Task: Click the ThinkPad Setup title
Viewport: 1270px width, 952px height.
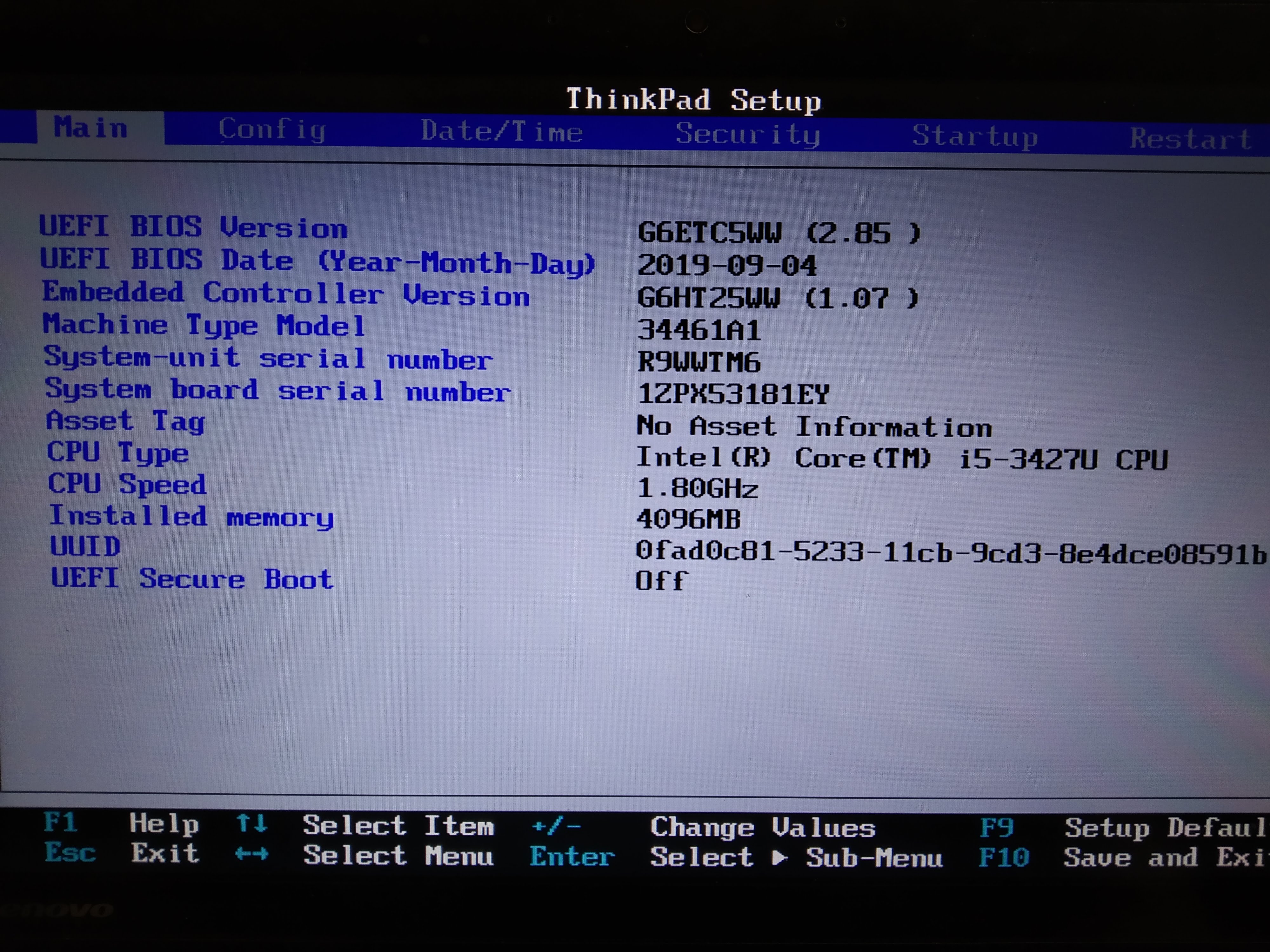Action: coord(693,100)
